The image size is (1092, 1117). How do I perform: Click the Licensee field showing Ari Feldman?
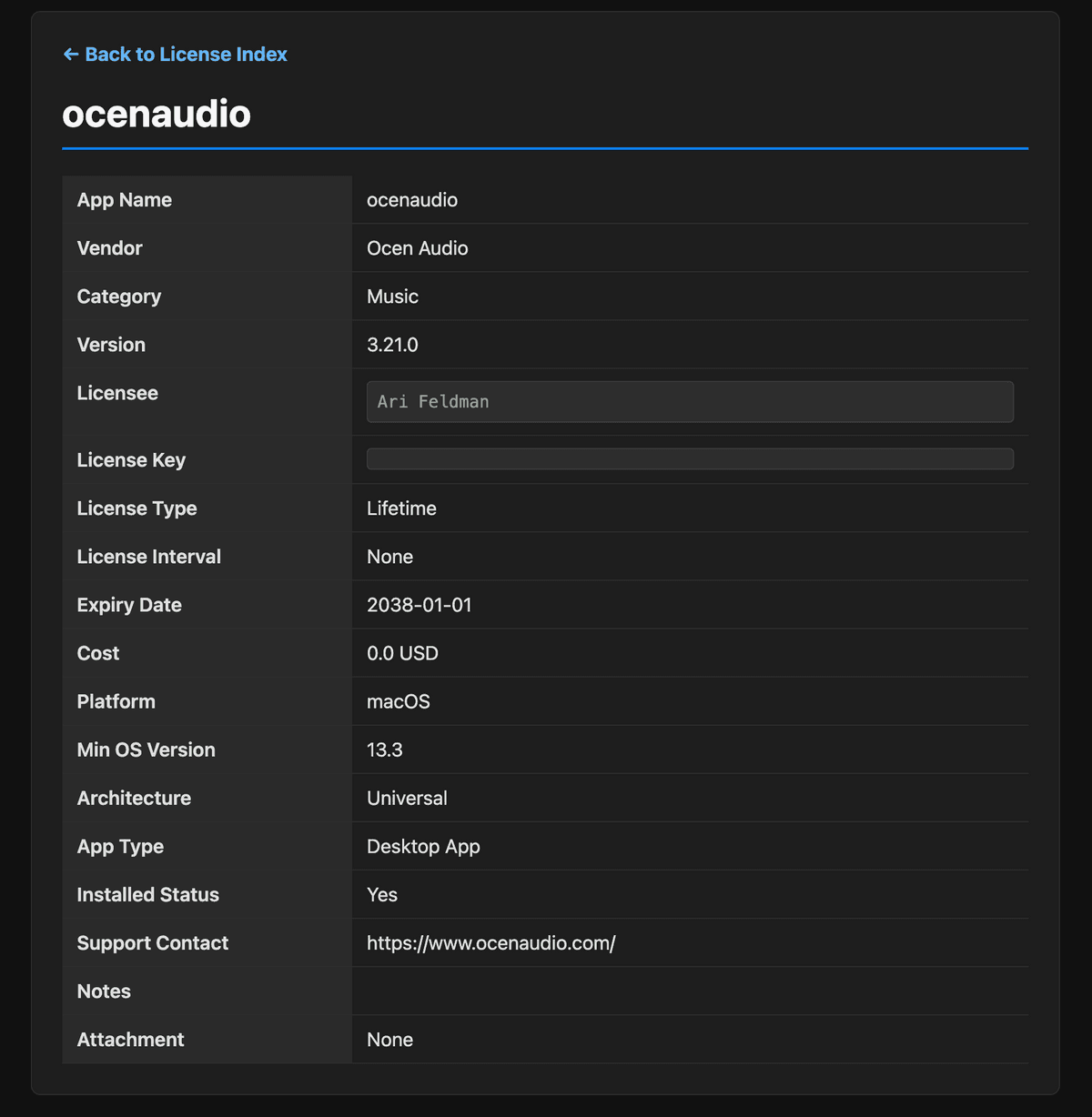pos(690,402)
